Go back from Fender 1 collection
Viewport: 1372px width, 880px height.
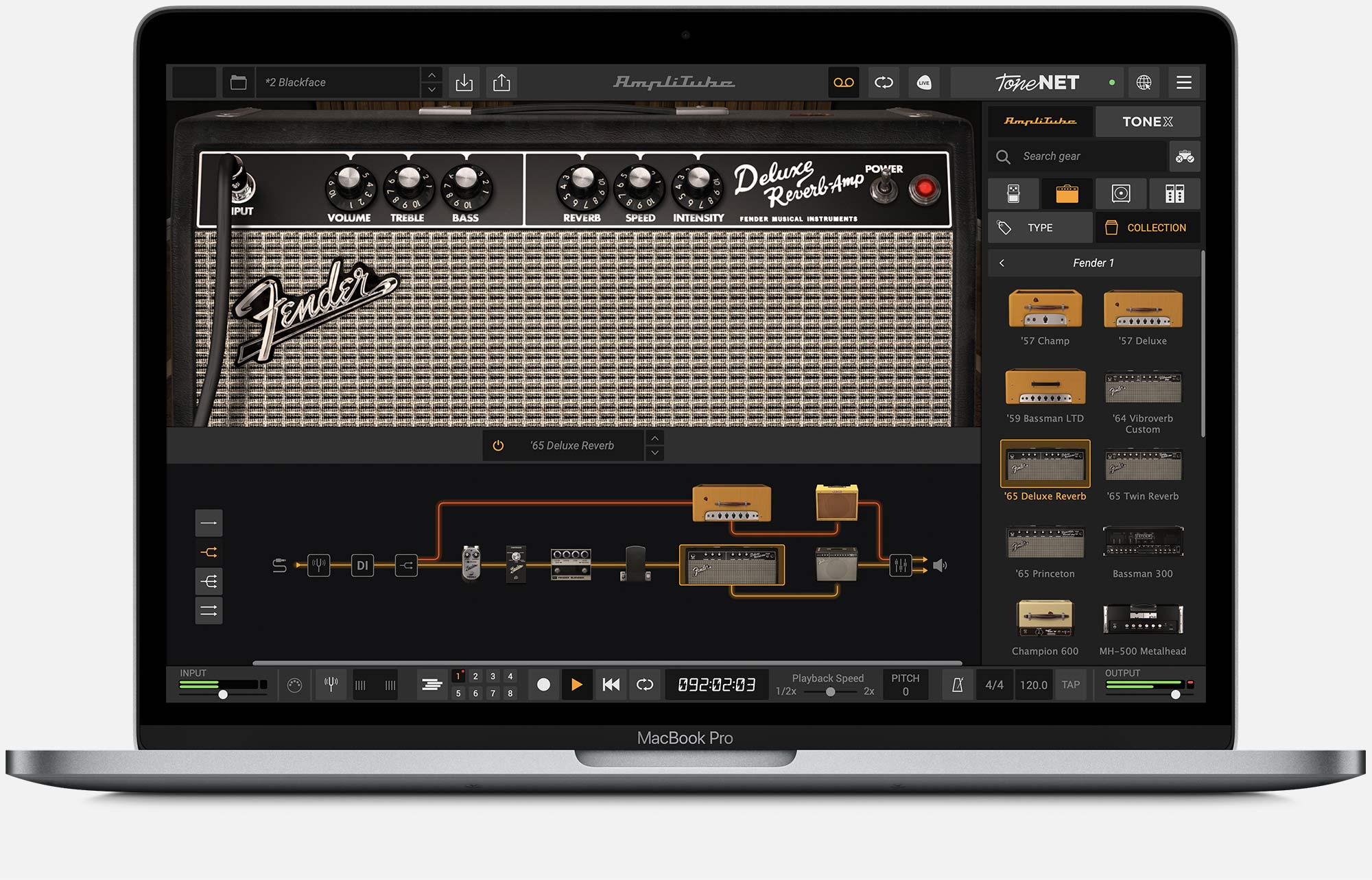point(1002,263)
